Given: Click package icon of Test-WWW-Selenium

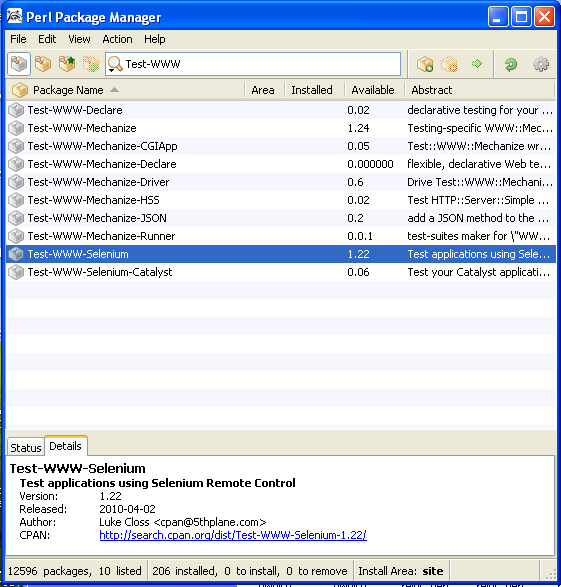Looking at the screenshot, I should coord(16,254).
